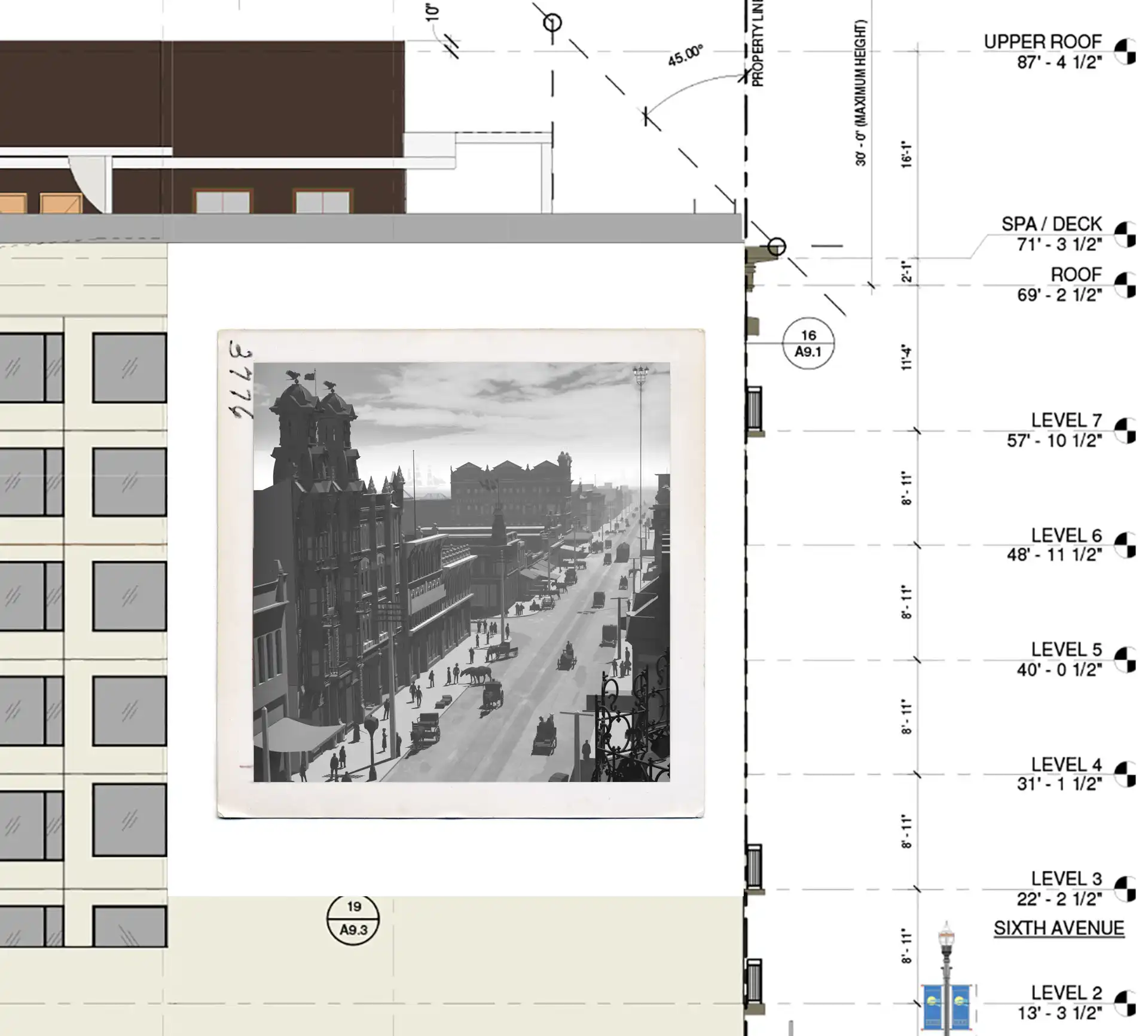Select the 48' - 11 1/2" elevation value
This screenshot has width=1148, height=1036.
[1054, 555]
